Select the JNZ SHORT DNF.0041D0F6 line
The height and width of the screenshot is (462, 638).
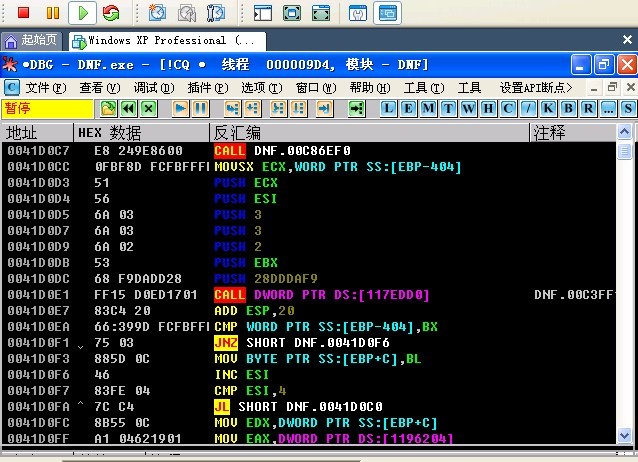coord(308,342)
